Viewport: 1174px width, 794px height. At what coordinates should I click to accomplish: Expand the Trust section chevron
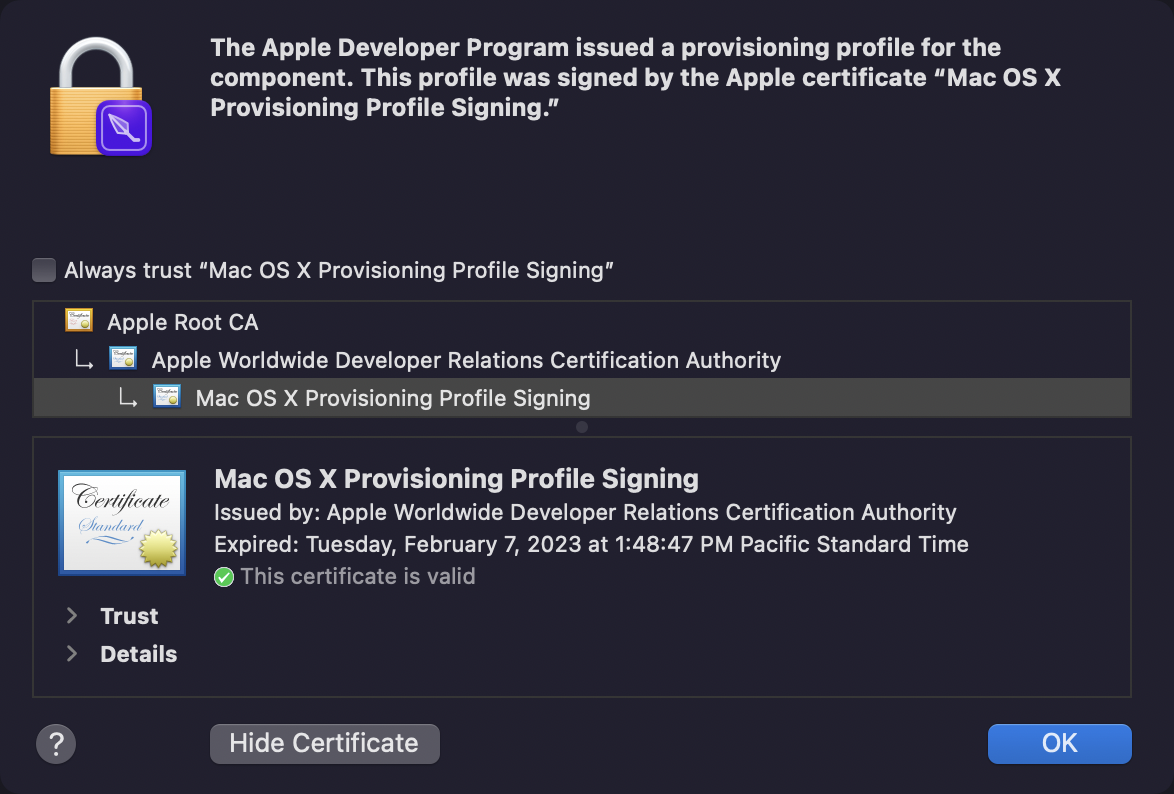(72, 616)
